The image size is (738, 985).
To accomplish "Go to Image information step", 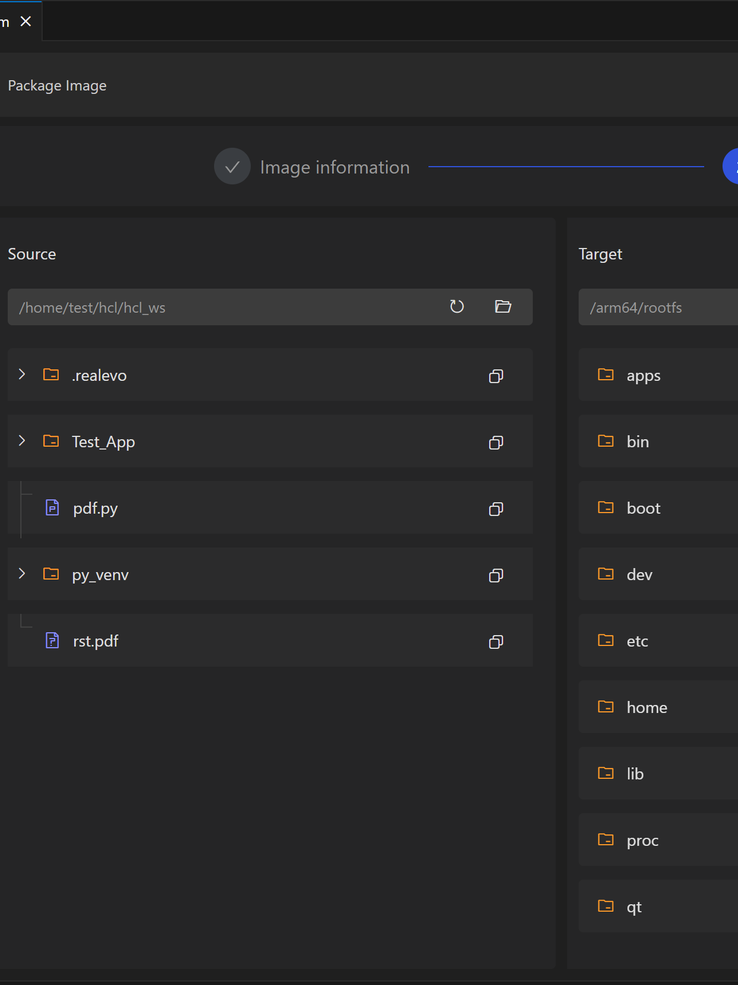I will (335, 167).
